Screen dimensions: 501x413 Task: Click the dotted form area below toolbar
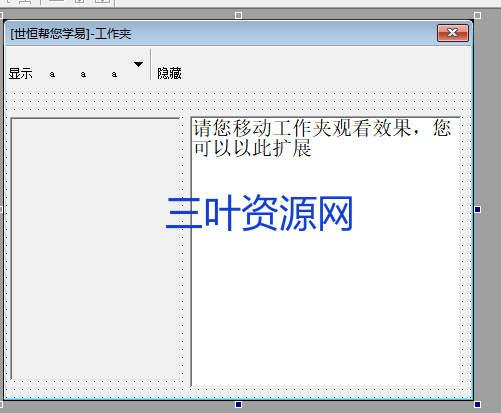click(238, 101)
